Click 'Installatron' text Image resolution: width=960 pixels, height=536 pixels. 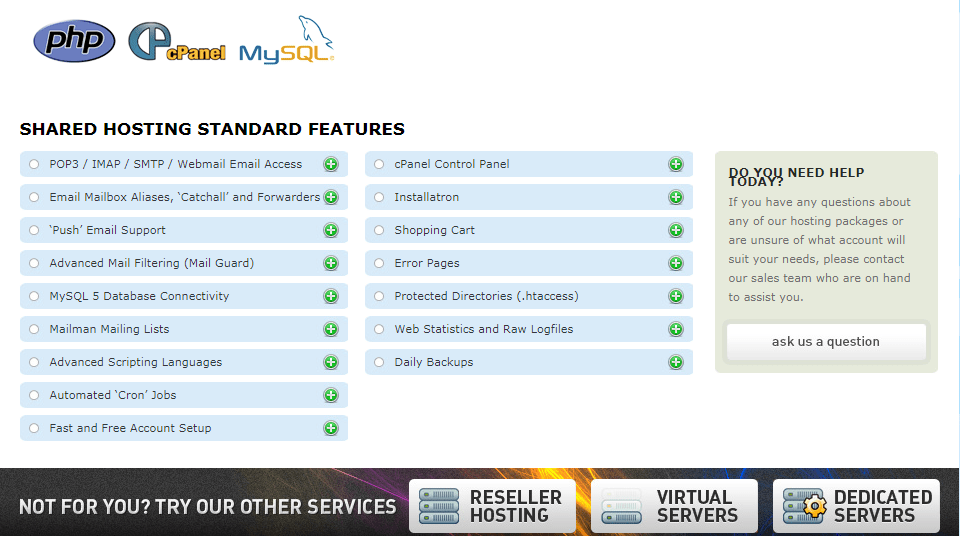coord(427,197)
